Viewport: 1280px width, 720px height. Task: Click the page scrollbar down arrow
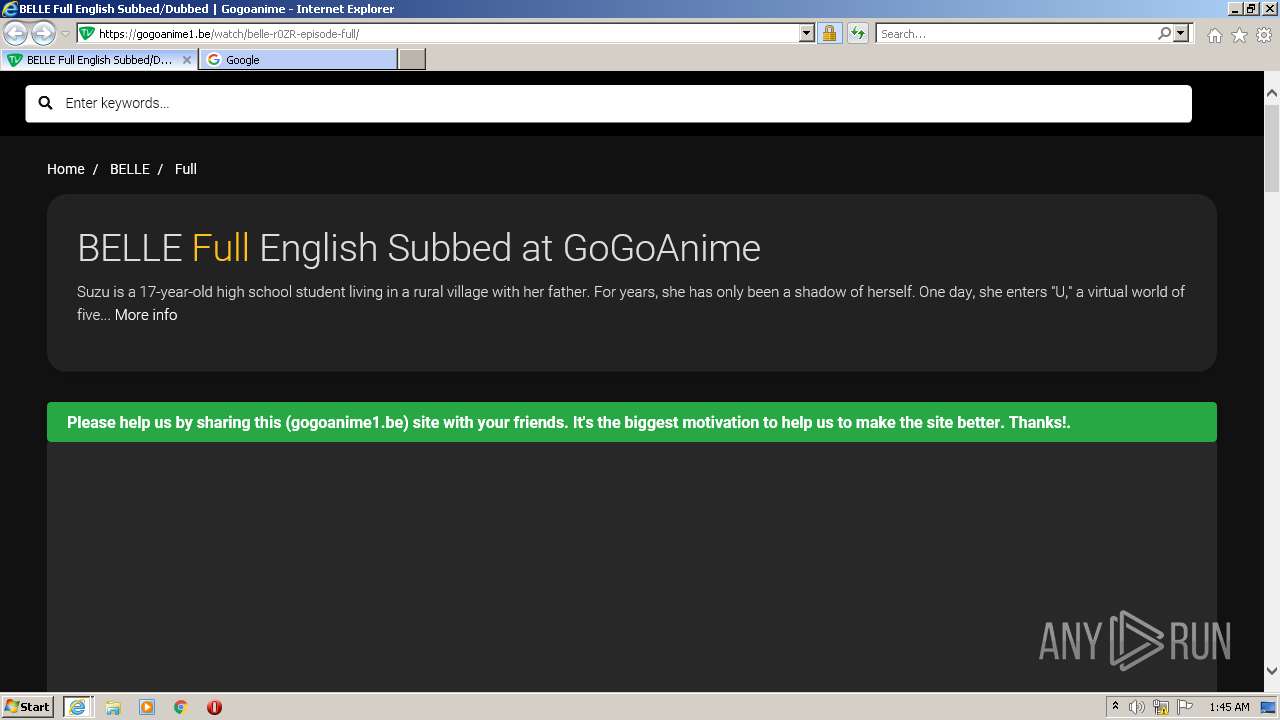[x=1272, y=671]
